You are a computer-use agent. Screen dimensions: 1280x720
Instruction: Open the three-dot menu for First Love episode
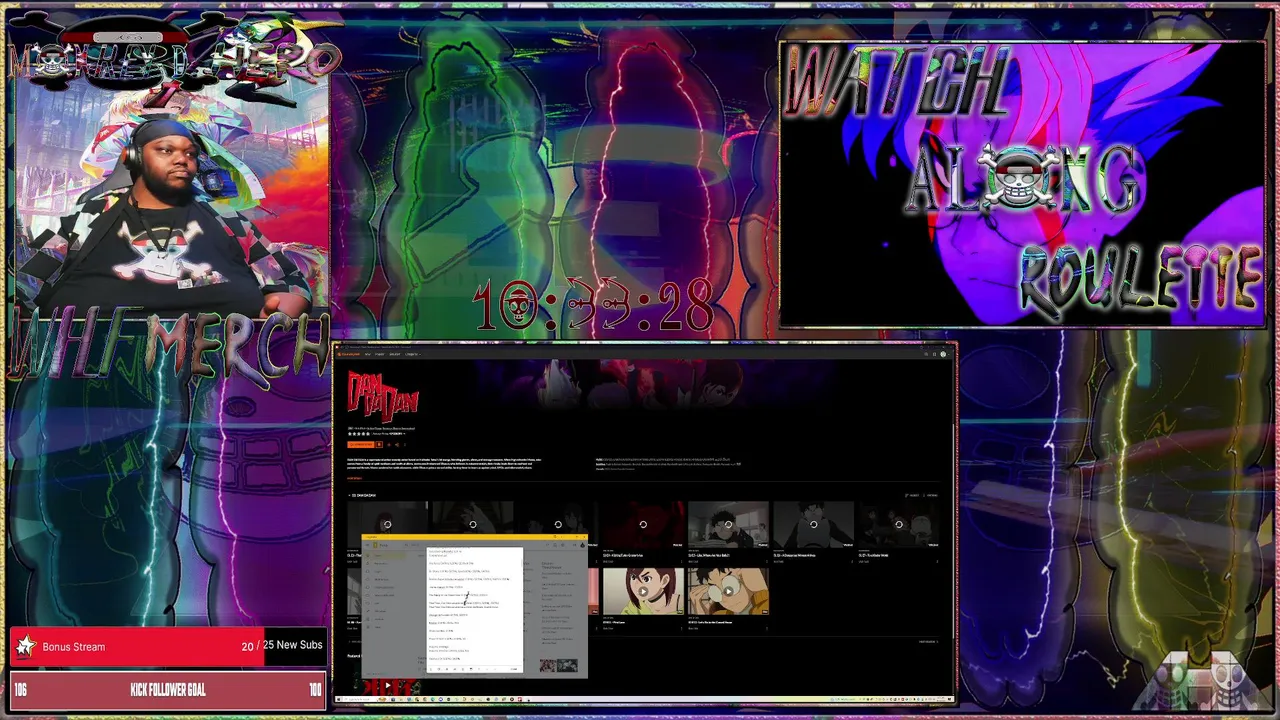click(x=682, y=628)
